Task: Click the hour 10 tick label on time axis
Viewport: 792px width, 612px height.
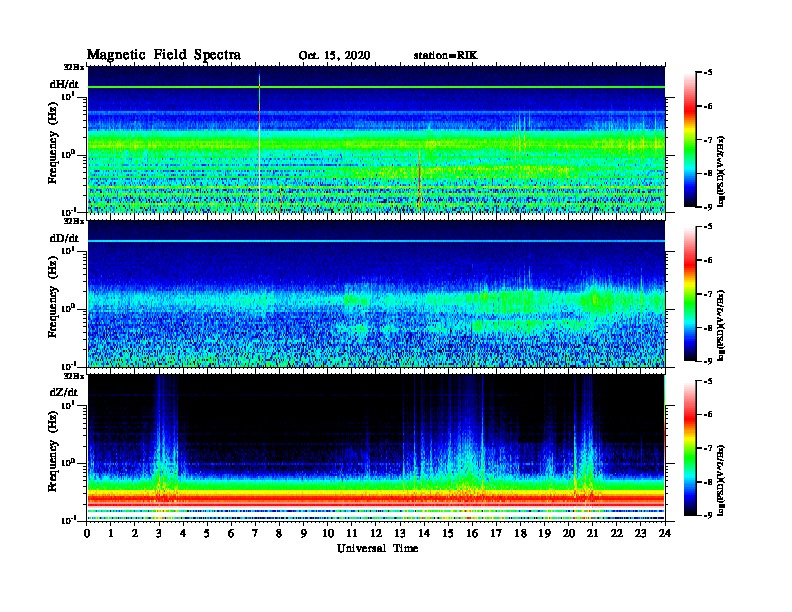Action: tap(328, 534)
